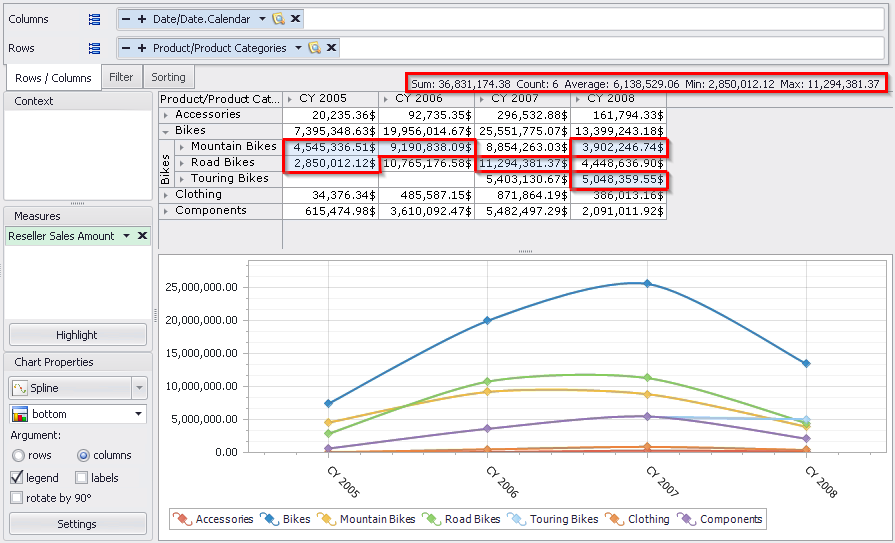
Task: Select cell 92,735.35$ in Accessories row
Action: pyautogui.click(x=426, y=115)
